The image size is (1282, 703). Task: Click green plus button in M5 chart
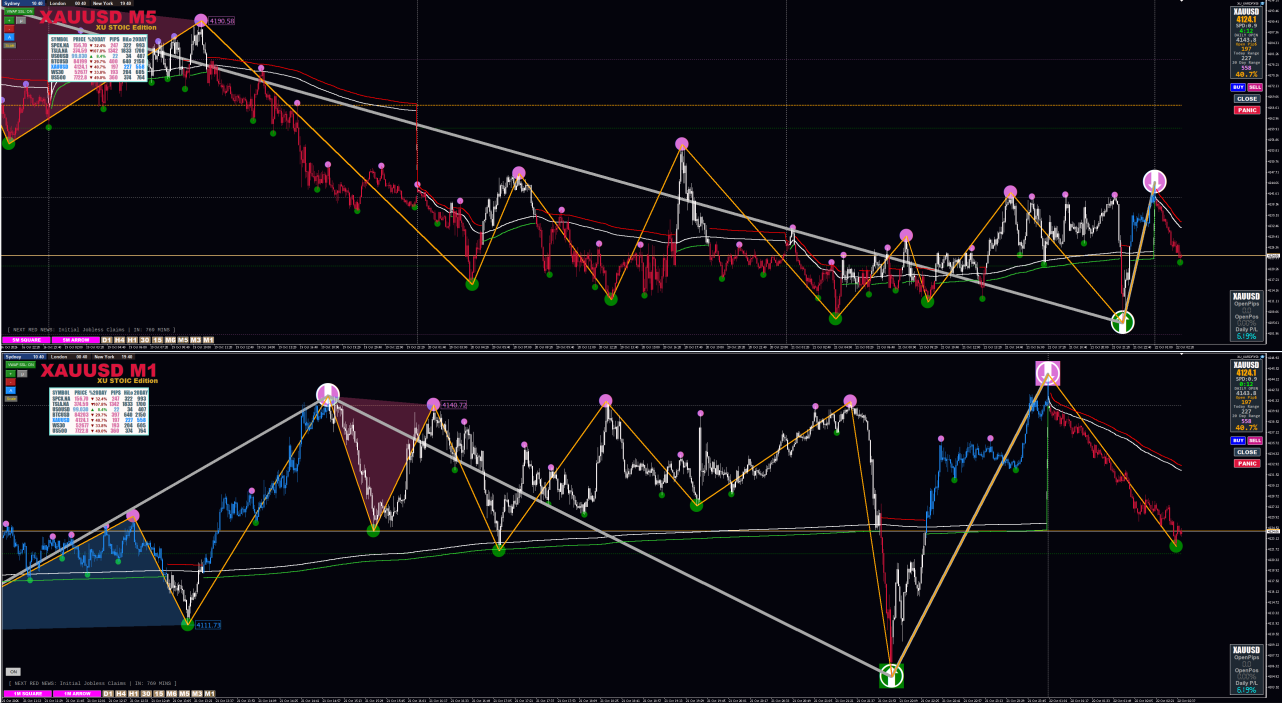click(x=9, y=19)
